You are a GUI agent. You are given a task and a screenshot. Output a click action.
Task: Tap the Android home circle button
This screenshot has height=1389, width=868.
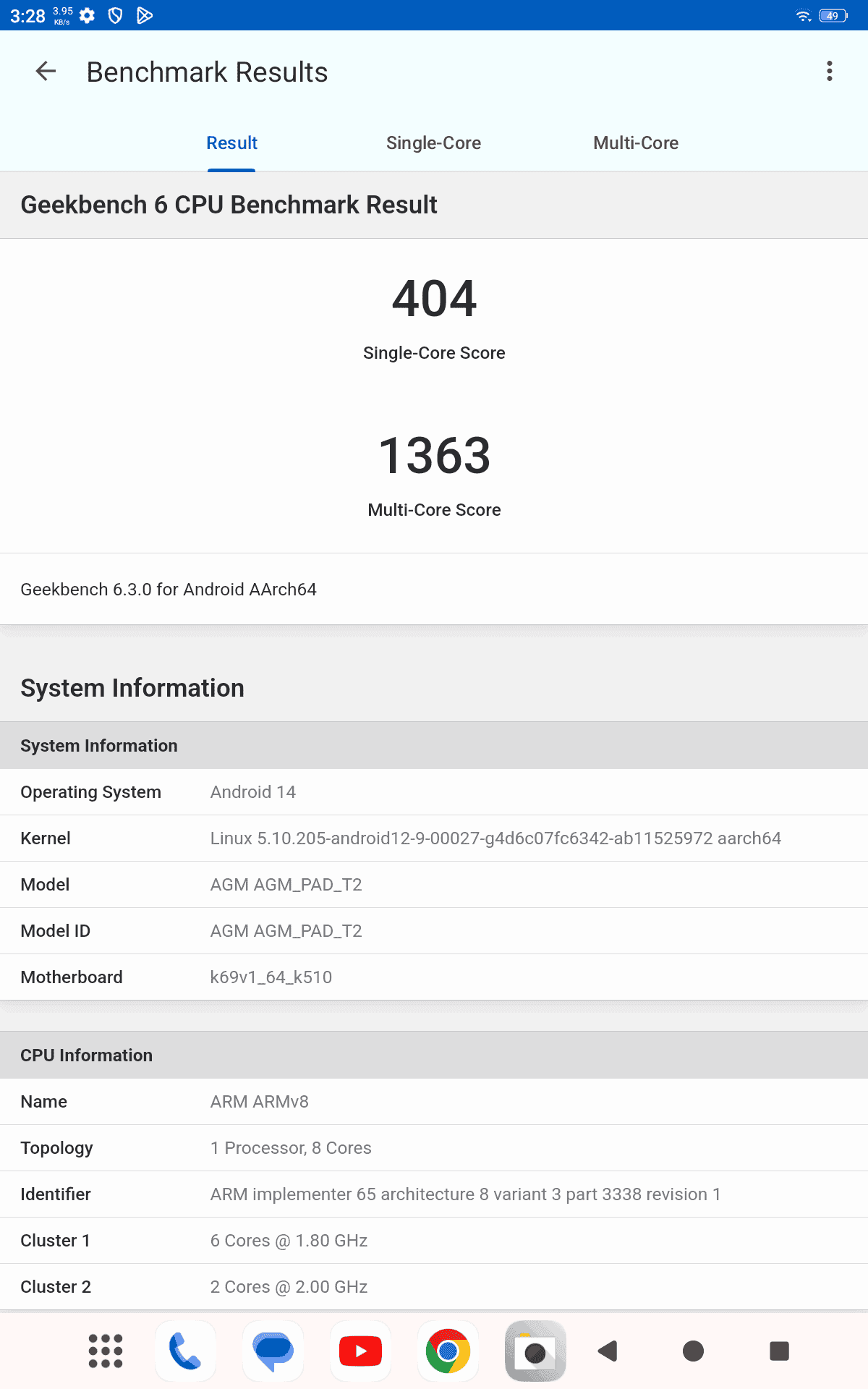693,1351
